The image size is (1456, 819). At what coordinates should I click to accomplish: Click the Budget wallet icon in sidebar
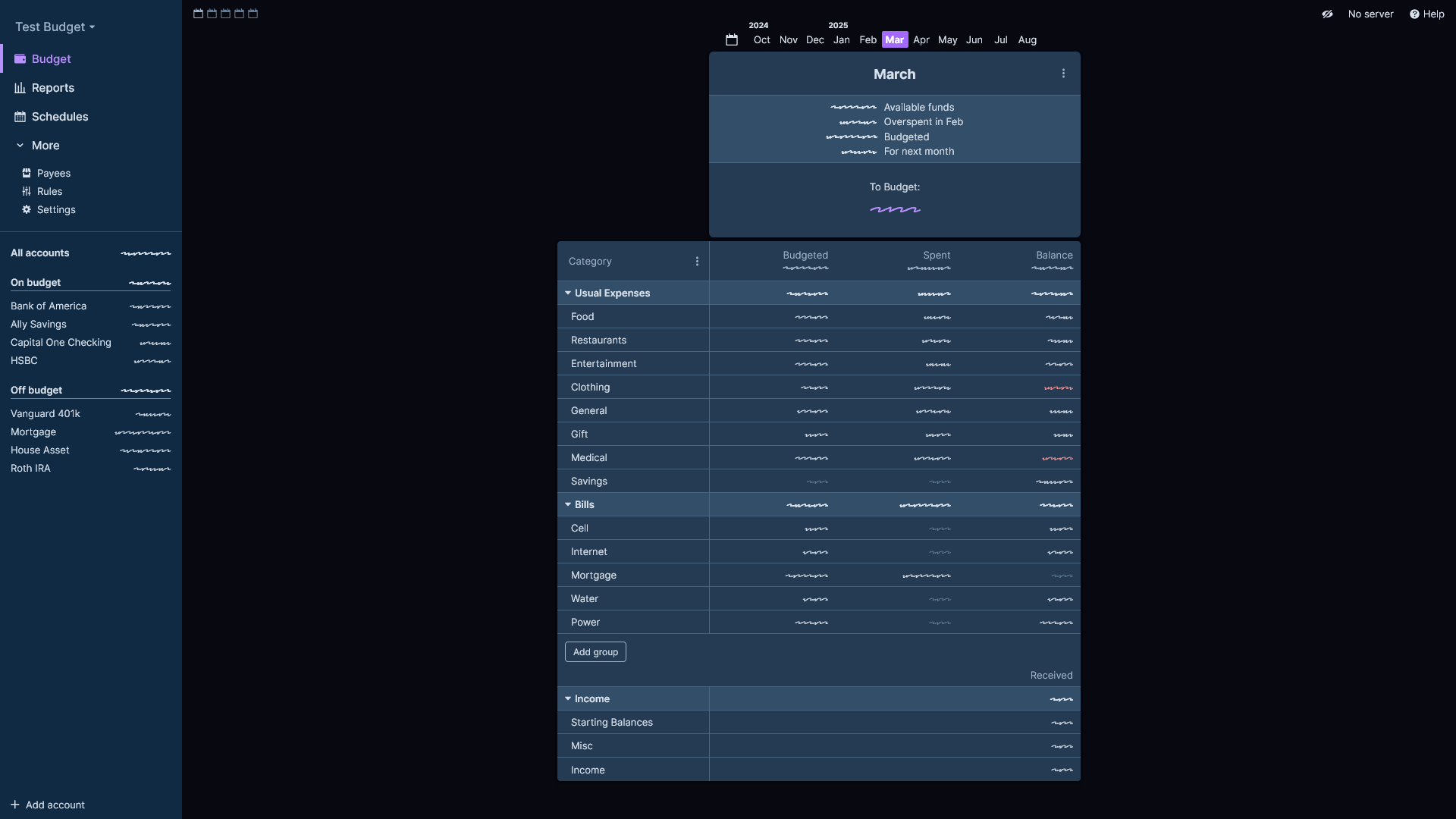click(20, 59)
